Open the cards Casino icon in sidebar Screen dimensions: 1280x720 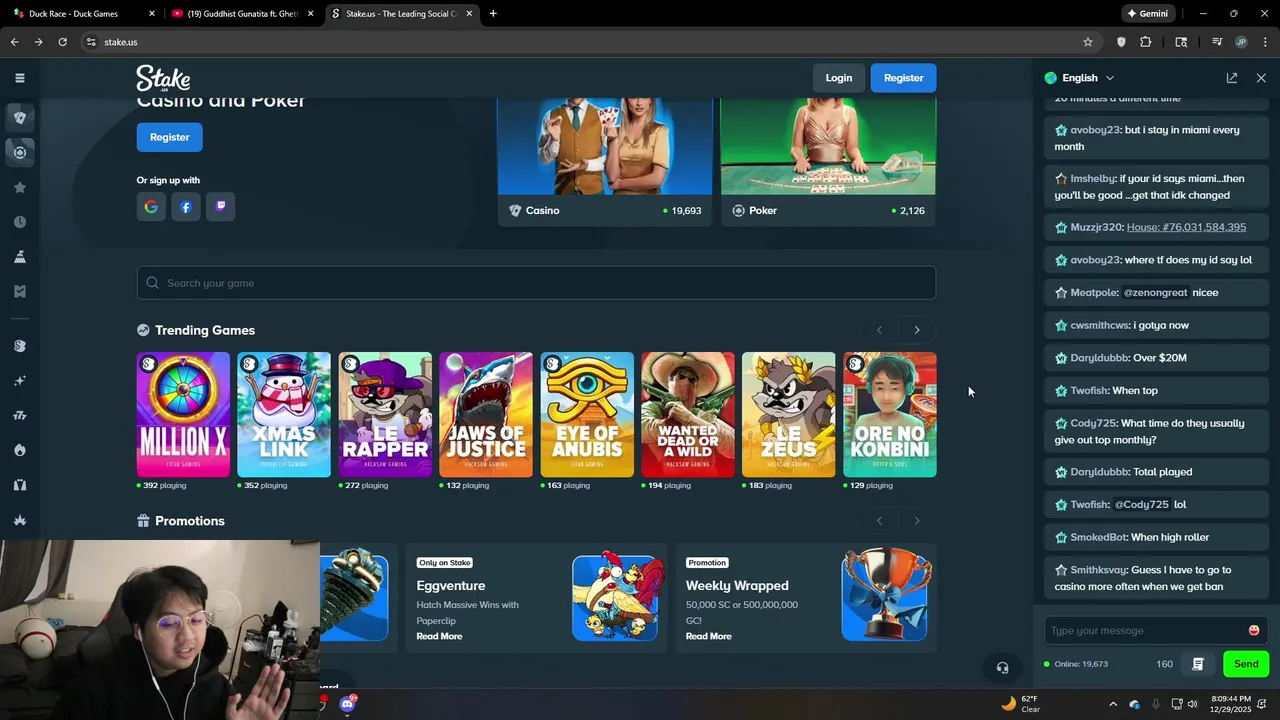coord(19,117)
